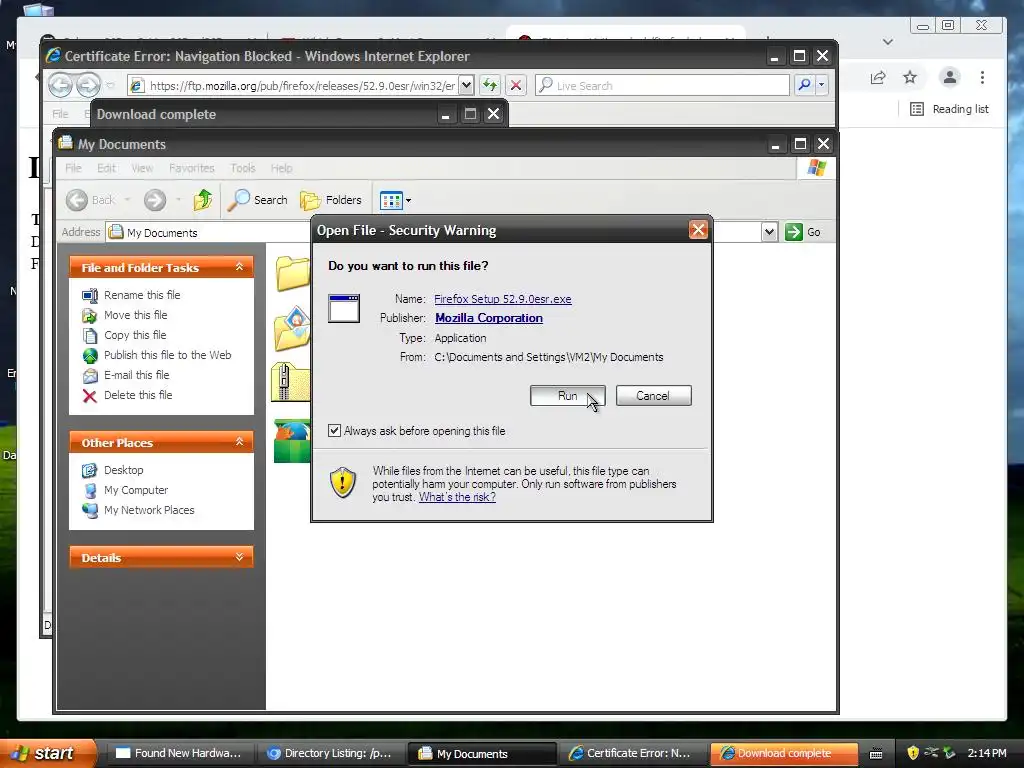Image resolution: width=1024 pixels, height=768 pixels.
Task: Click the Live Search magnifier button
Action: click(x=805, y=85)
